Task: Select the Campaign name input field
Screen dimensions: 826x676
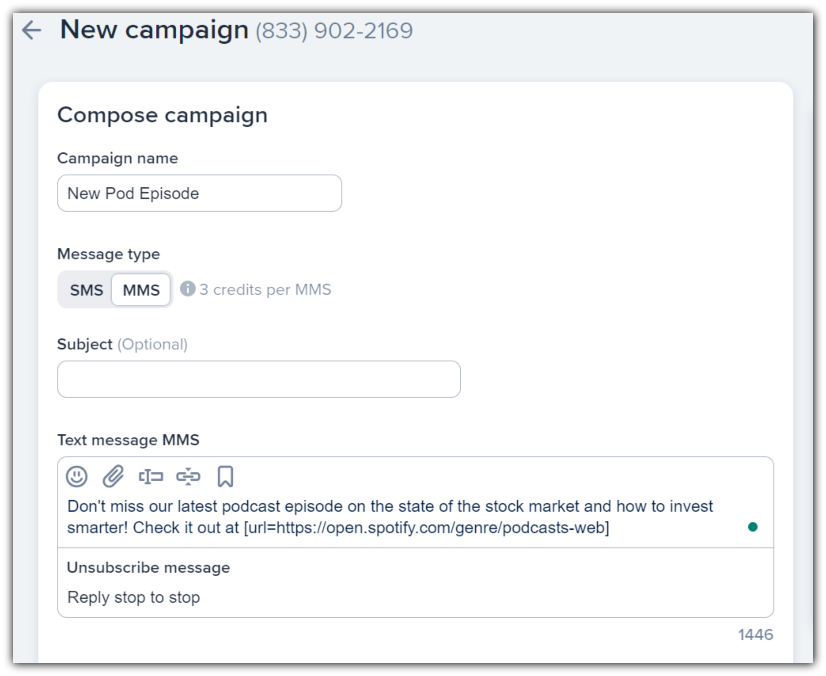Action: [199, 192]
